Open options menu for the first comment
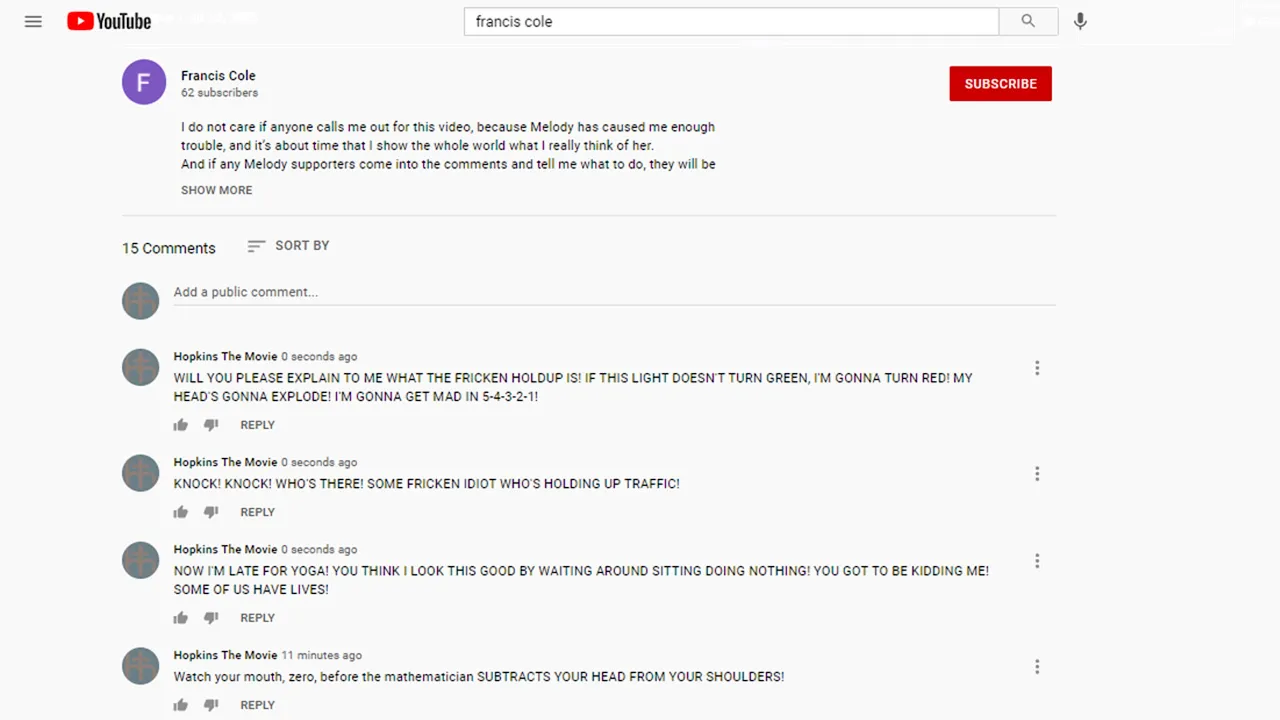The image size is (1280, 720). [1037, 368]
